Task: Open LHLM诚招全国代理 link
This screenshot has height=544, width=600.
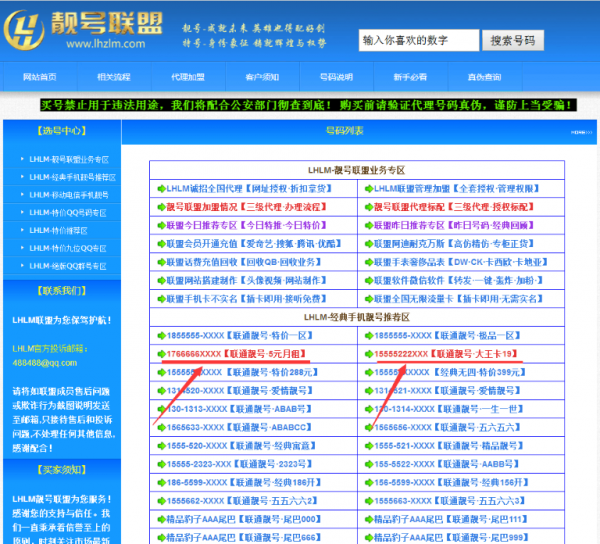Action: (x=249, y=189)
